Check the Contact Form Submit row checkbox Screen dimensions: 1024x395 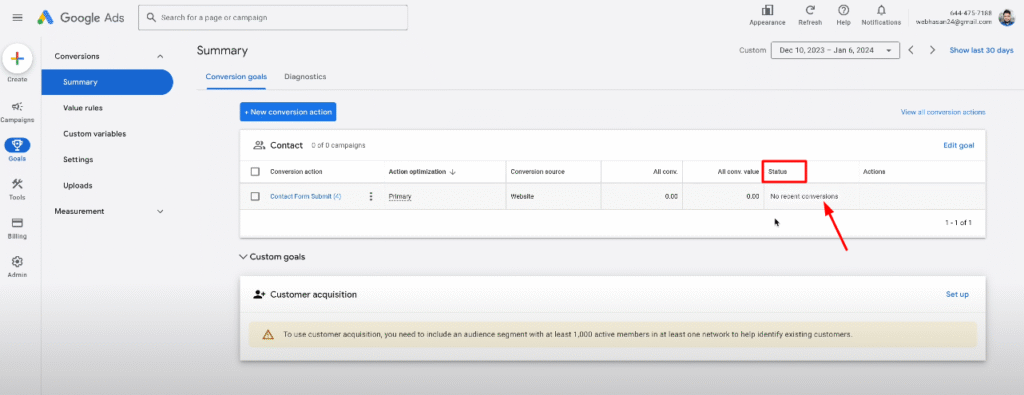tap(255, 196)
